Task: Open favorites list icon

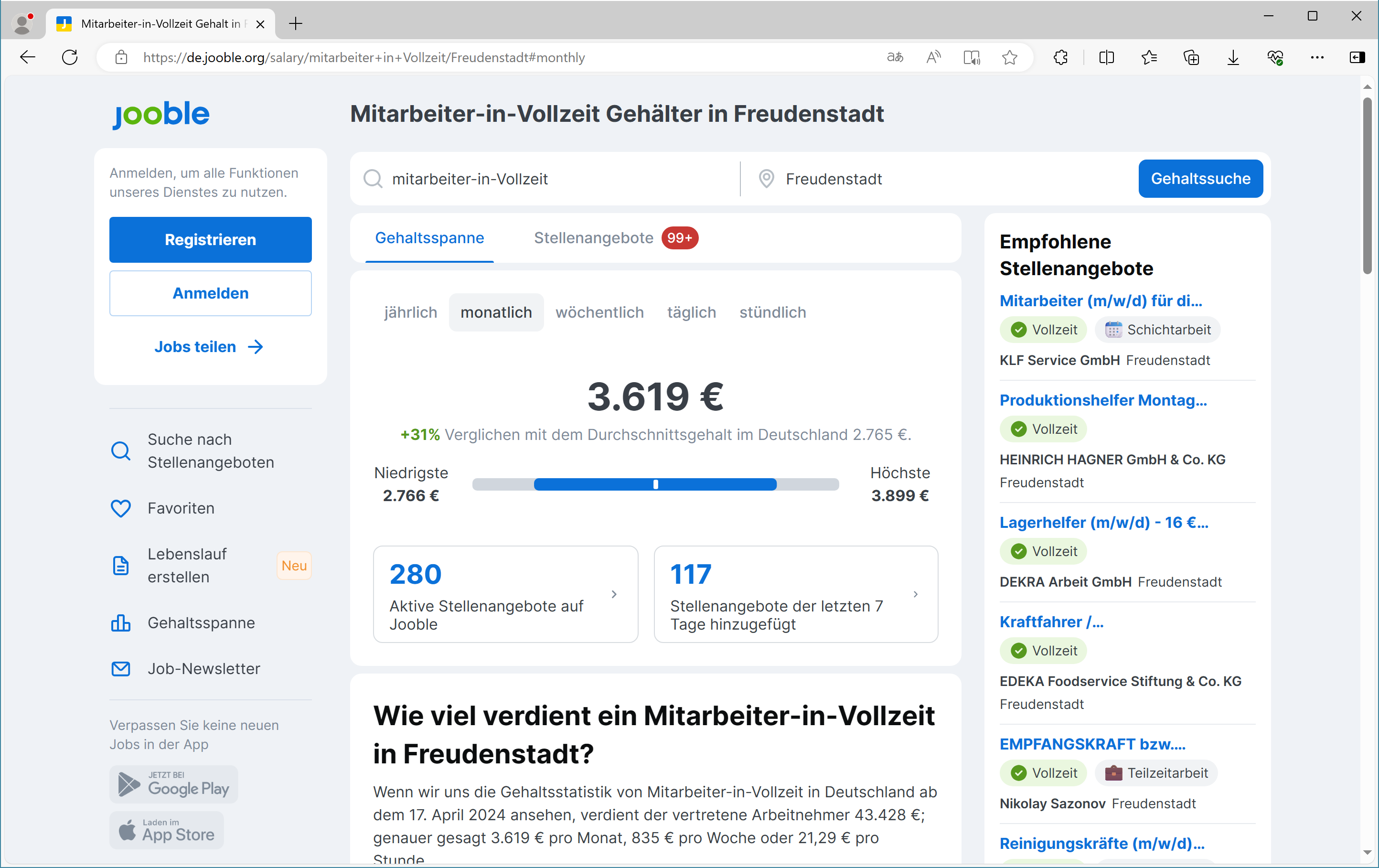Action: point(1149,57)
